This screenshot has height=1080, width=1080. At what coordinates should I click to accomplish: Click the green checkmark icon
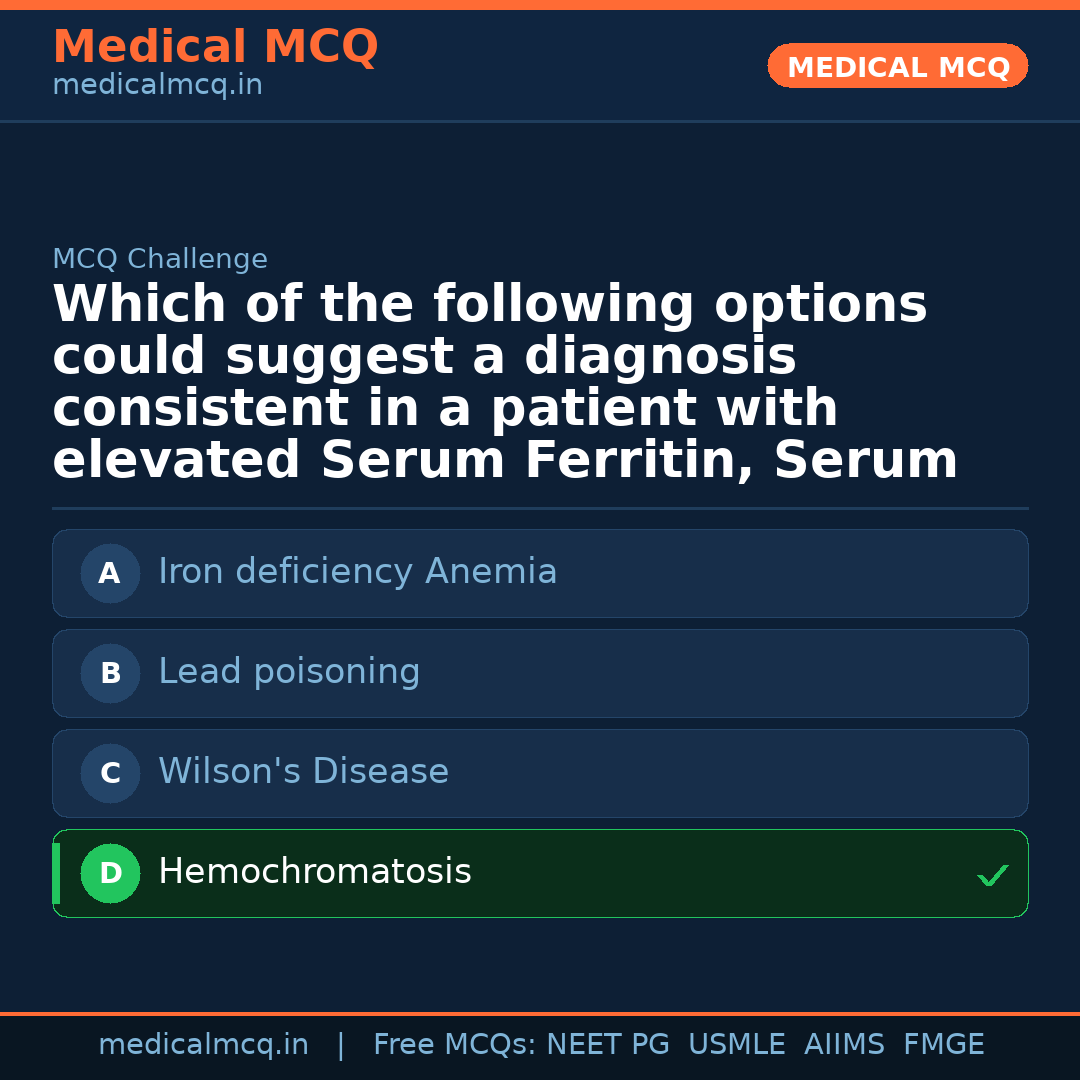point(992,876)
